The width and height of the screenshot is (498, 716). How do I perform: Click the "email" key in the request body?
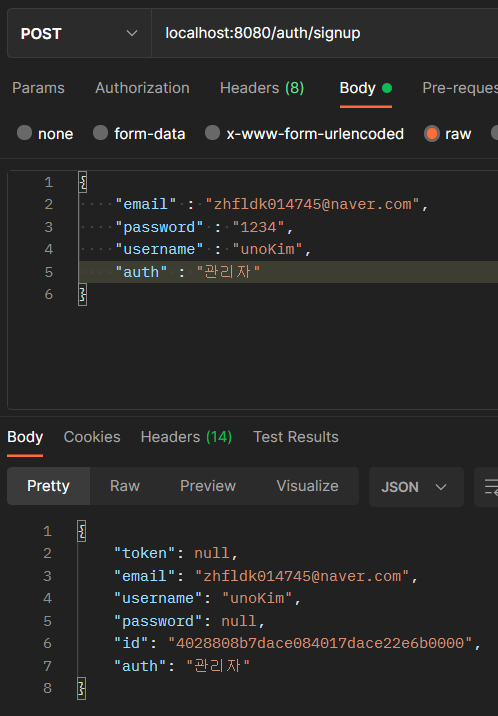point(146,204)
